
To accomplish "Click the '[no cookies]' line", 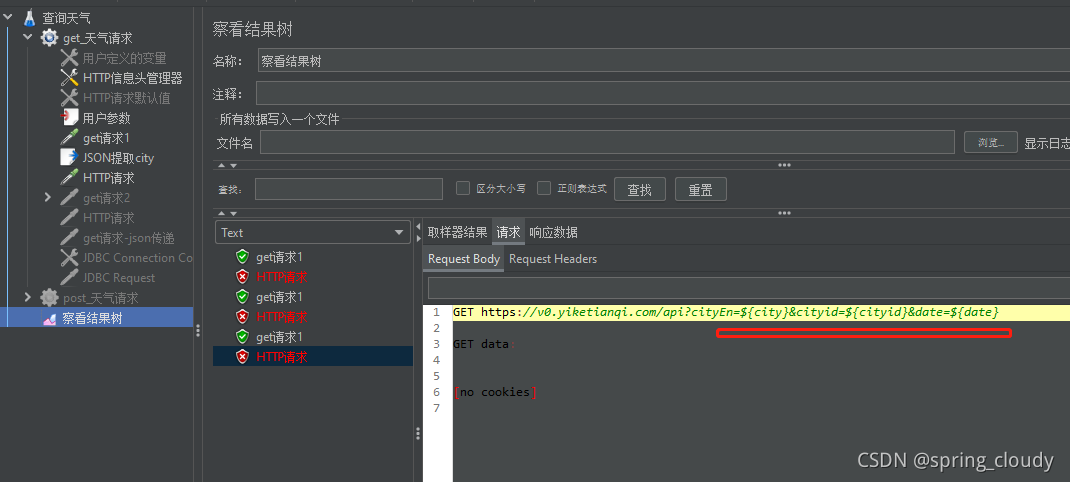I will [495, 392].
